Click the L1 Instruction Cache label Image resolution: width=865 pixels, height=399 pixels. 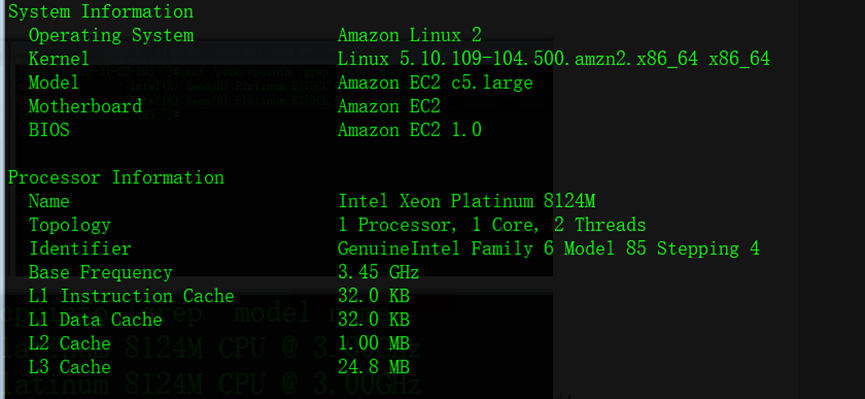[x=131, y=296]
